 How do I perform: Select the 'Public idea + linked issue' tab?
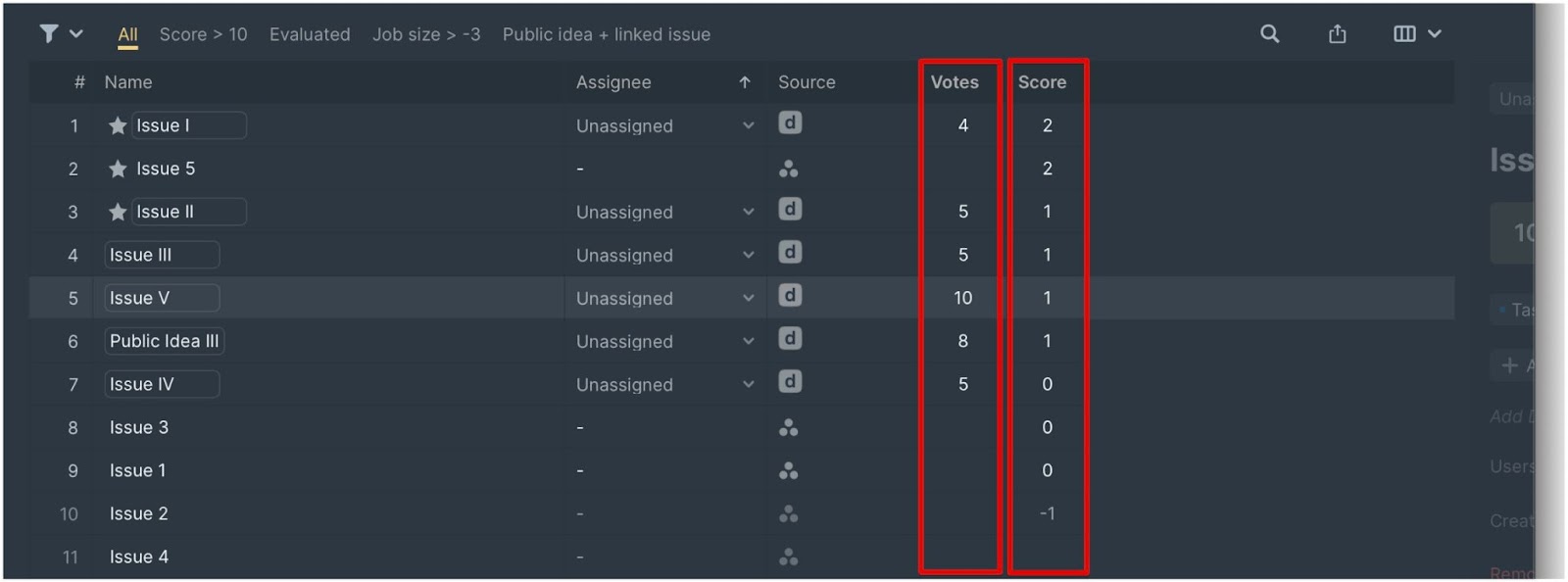pos(607,34)
